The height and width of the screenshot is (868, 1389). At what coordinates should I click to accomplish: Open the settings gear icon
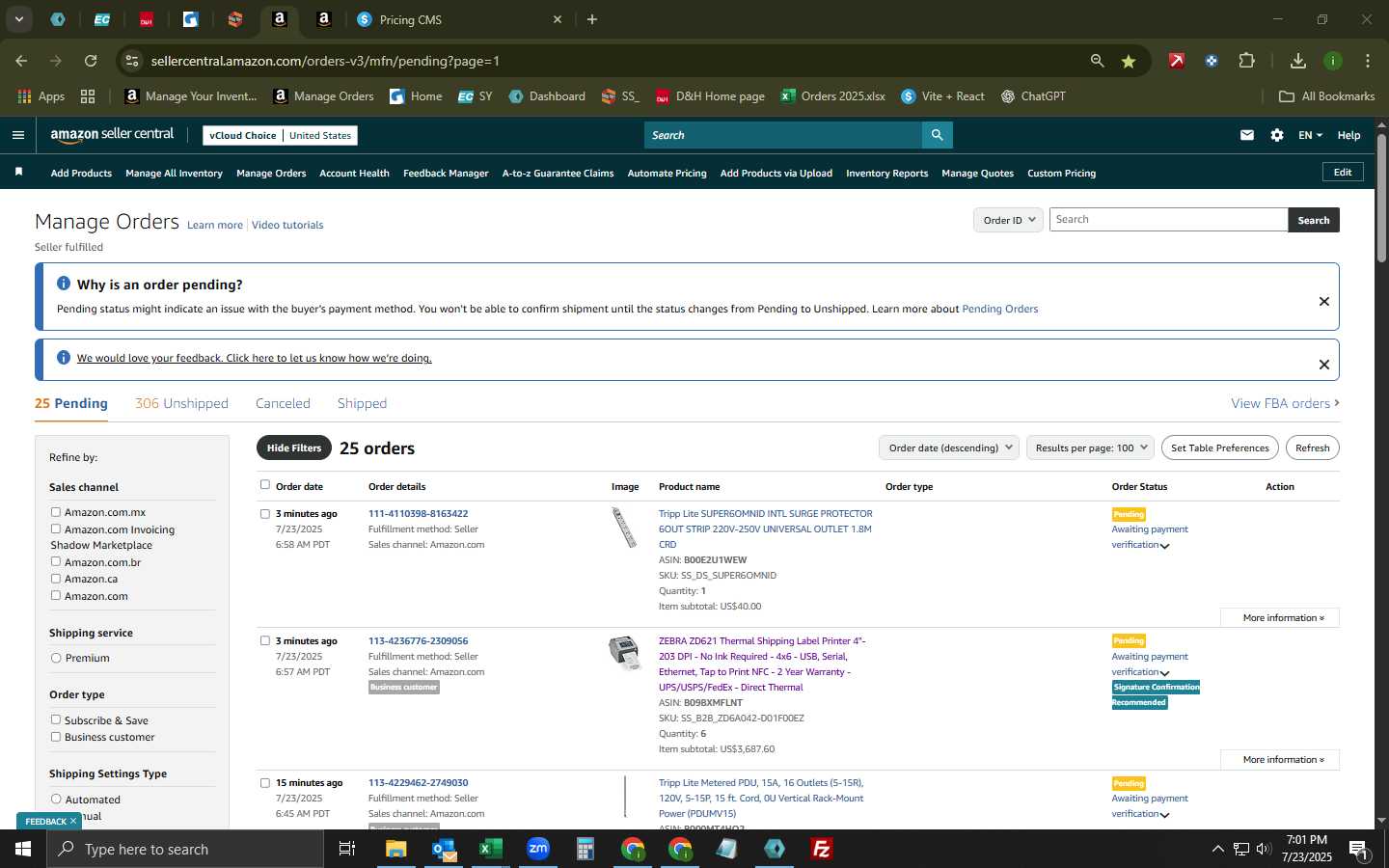(x=1277, y=135)
